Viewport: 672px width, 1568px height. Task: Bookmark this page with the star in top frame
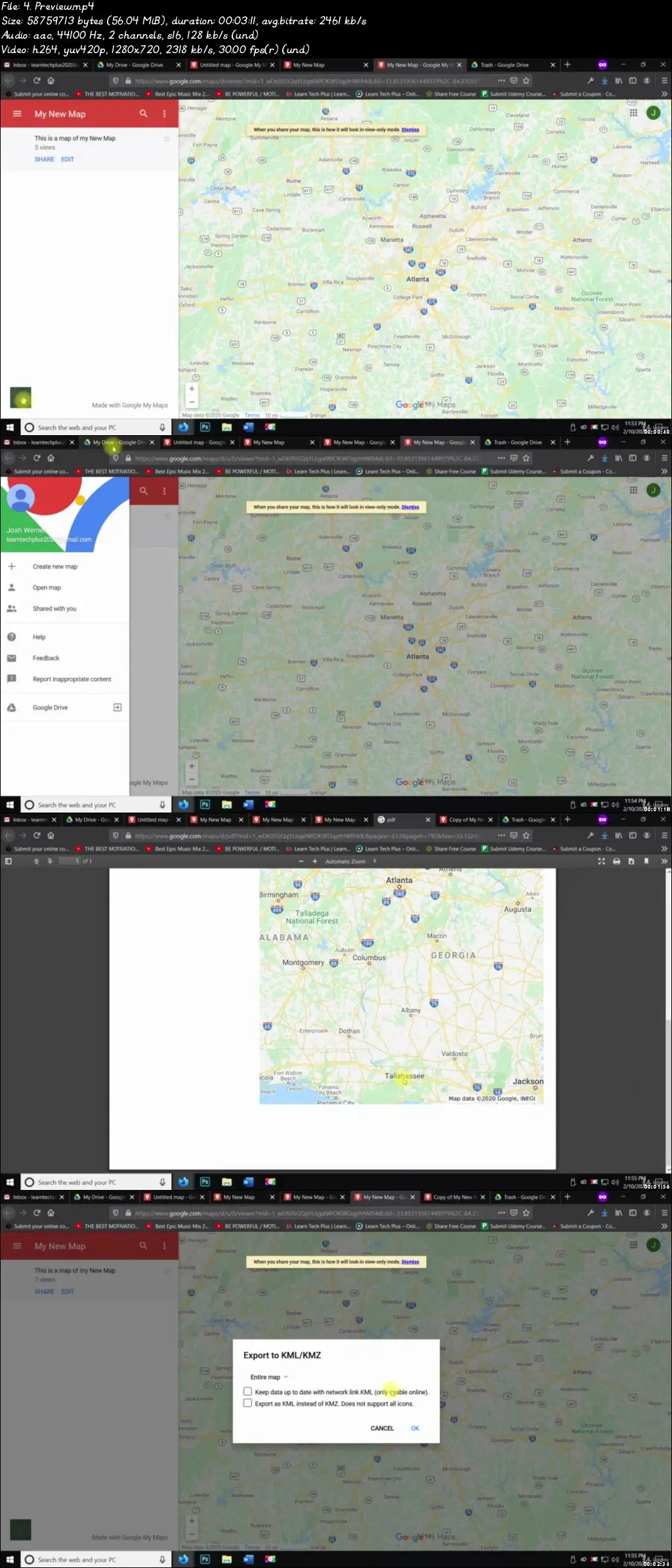click(x=526, y=81)
